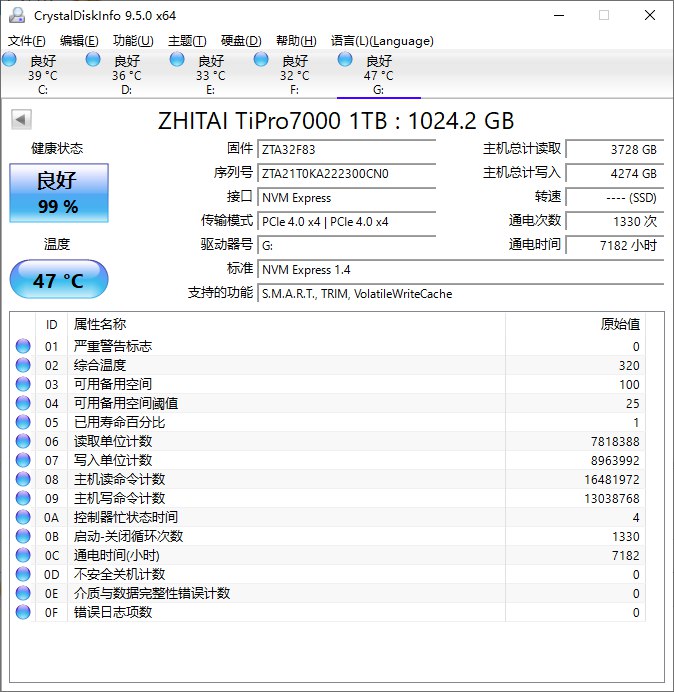Click raw value 8963992
Viewport: 674px width, 692px height.
[x=615, y=460]
